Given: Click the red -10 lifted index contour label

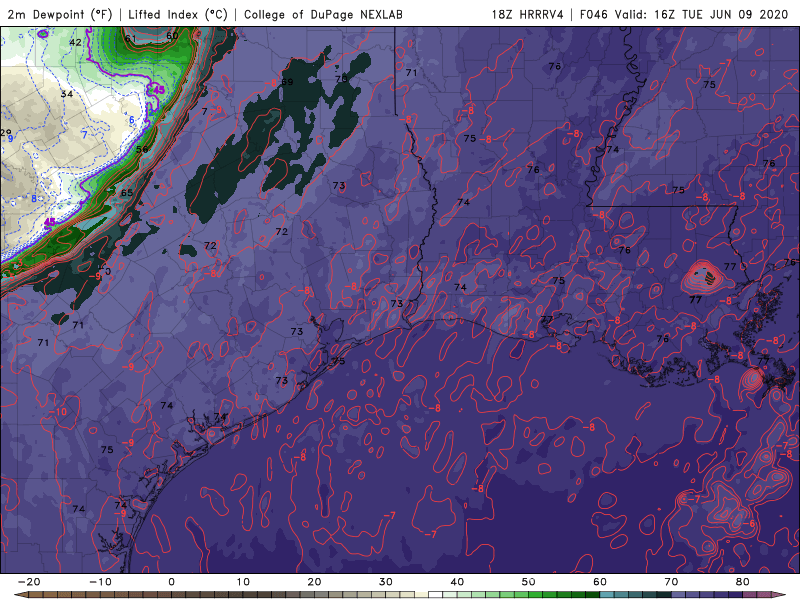Looking at the screenshot, I should (x=58, y=412).
